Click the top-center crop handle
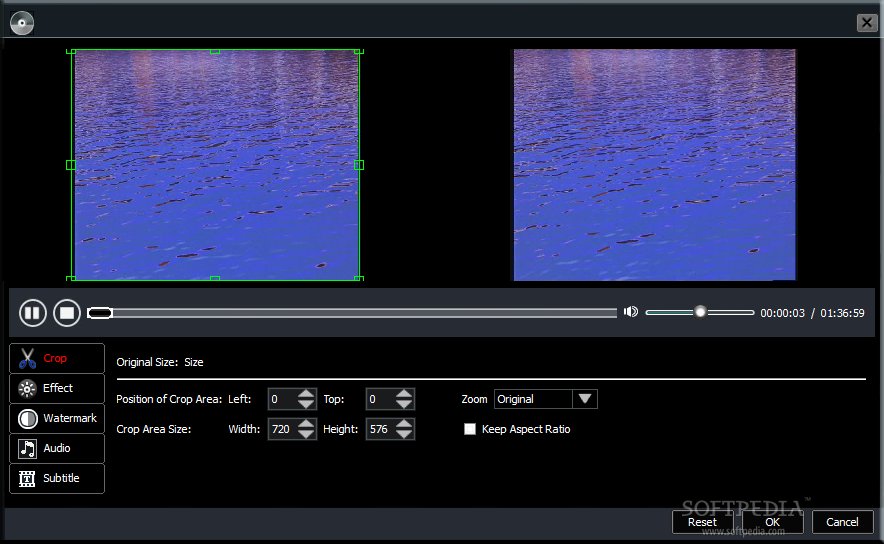Screen dimensions: 884x544 click(215, 51)
